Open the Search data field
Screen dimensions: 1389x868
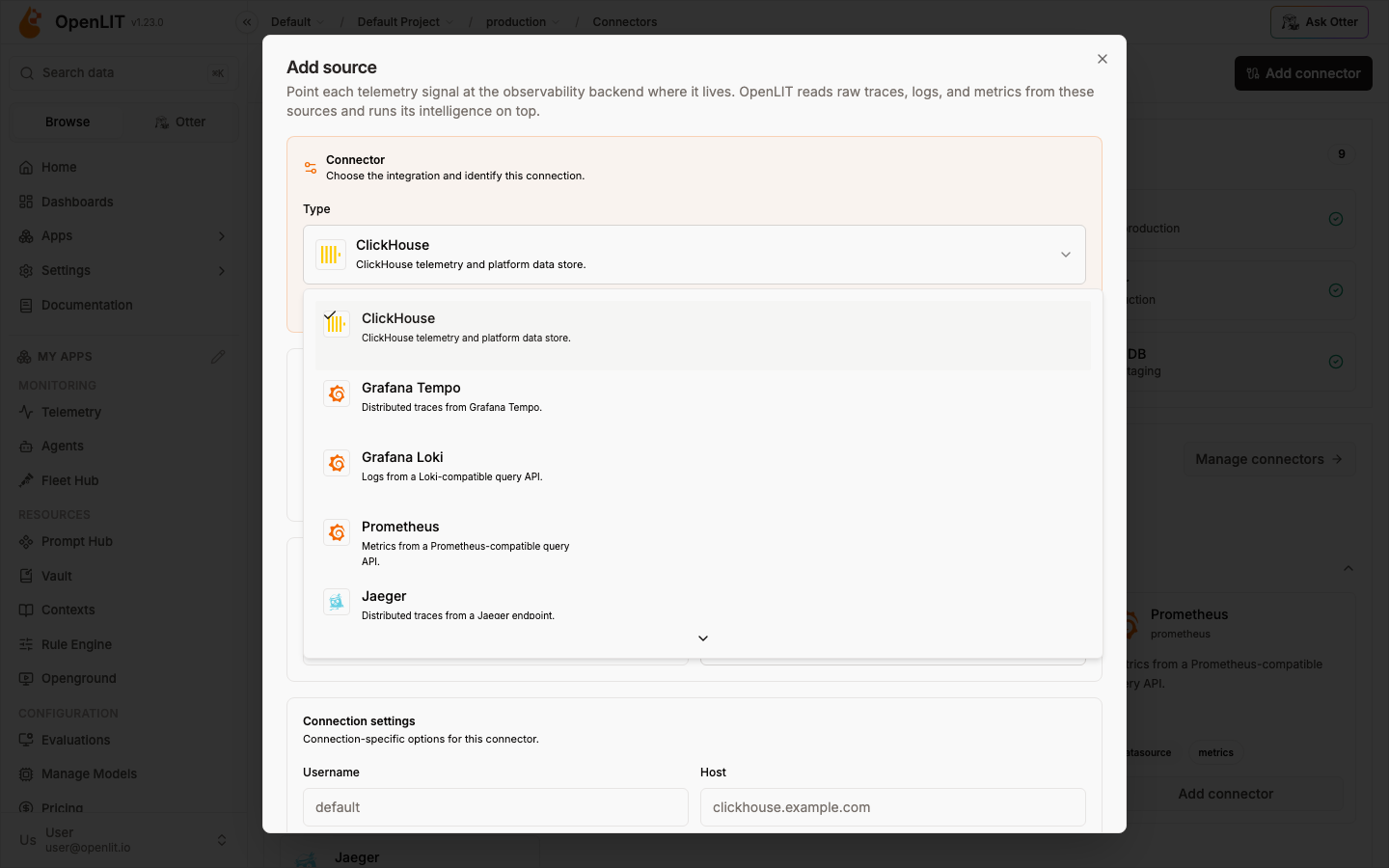click(124, 73)
